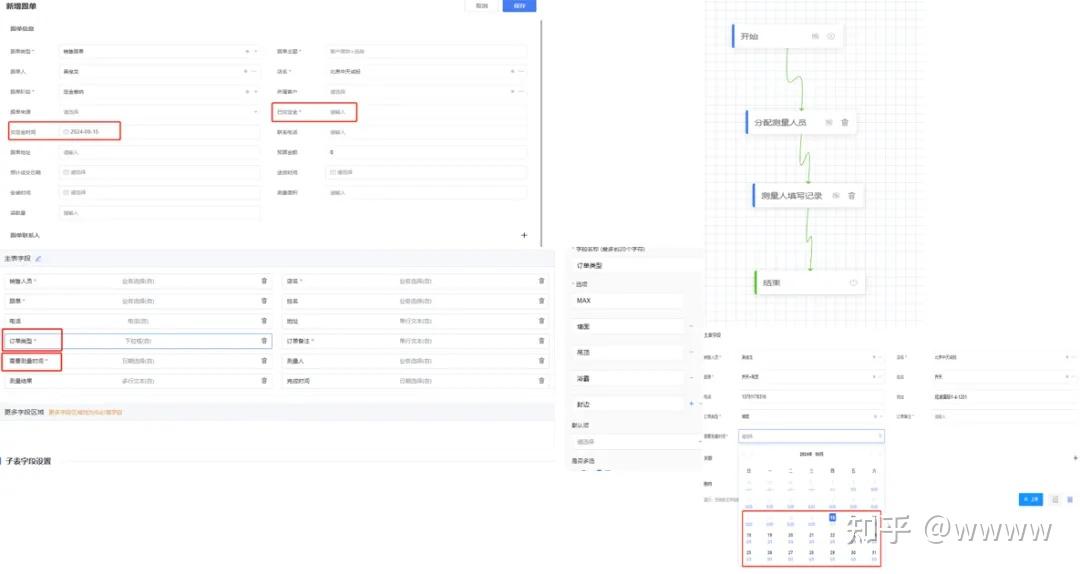The width and height of the screenshot is (1080, 574).
Task: Click the blue upload button near calendar
Action: pyautogui.click(x=1030, y=499)
